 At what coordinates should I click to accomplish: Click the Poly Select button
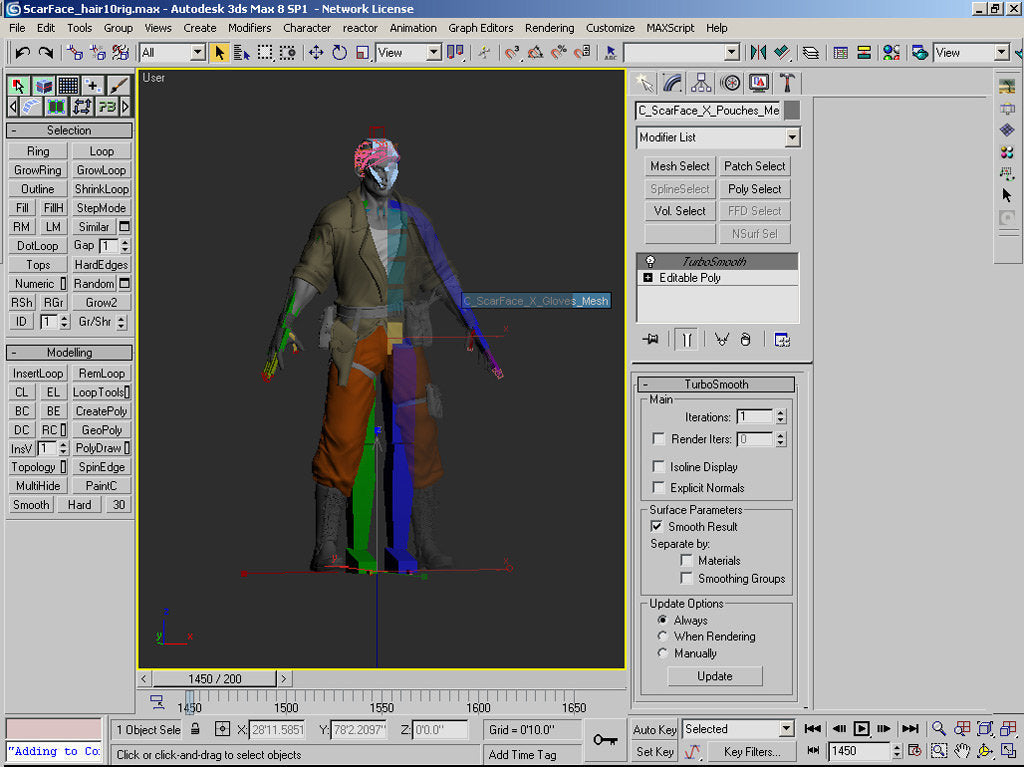pos(754,189)
